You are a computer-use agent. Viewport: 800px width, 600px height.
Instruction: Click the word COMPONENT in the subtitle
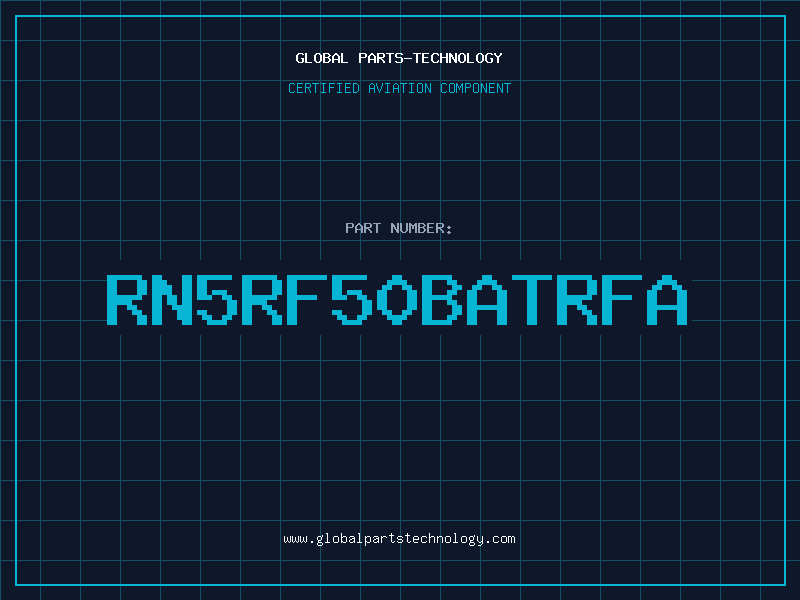[474, 88]
